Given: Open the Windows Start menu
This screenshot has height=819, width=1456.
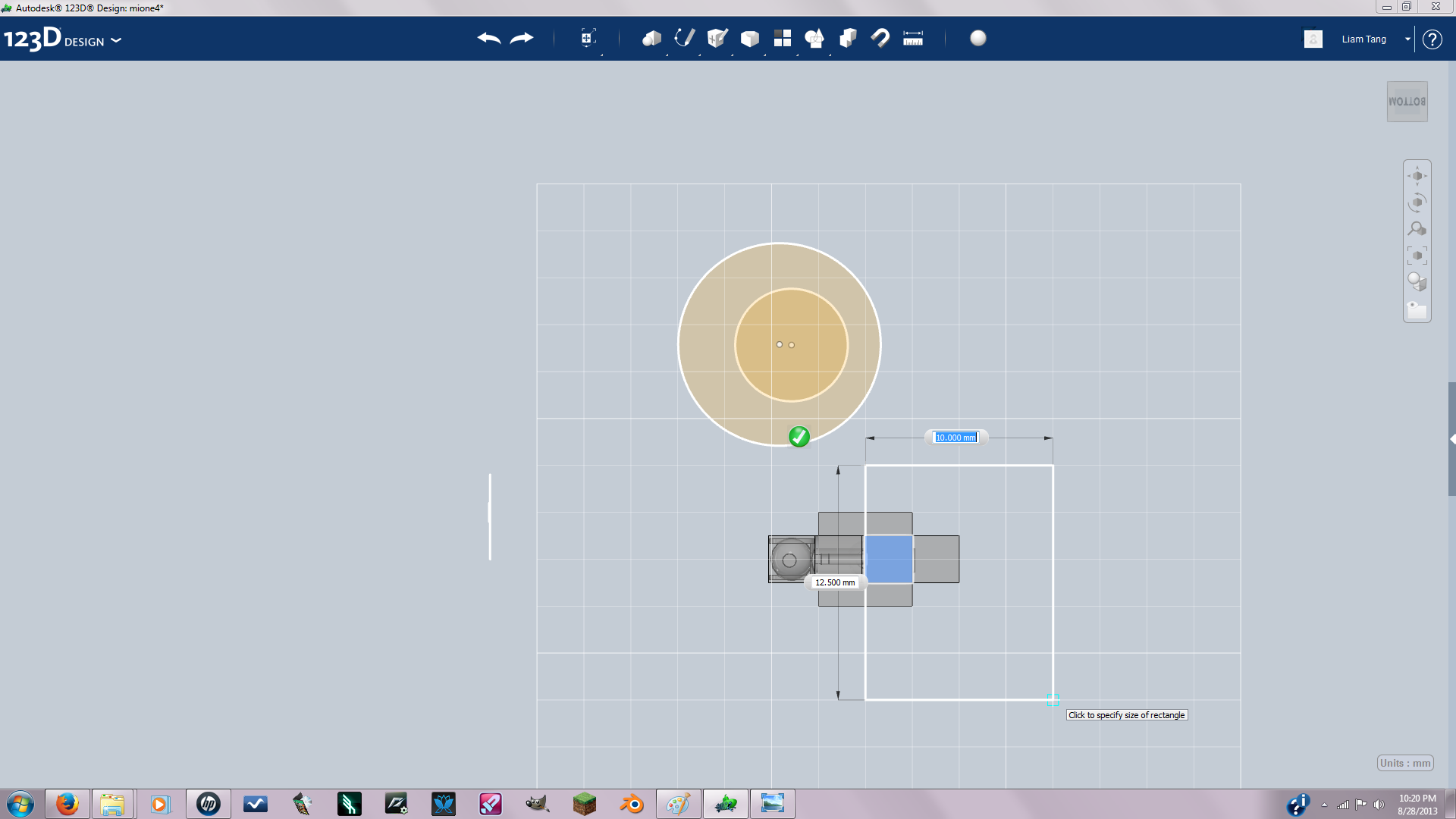Looking at the screenshot, I should click(x=20, y=804).
